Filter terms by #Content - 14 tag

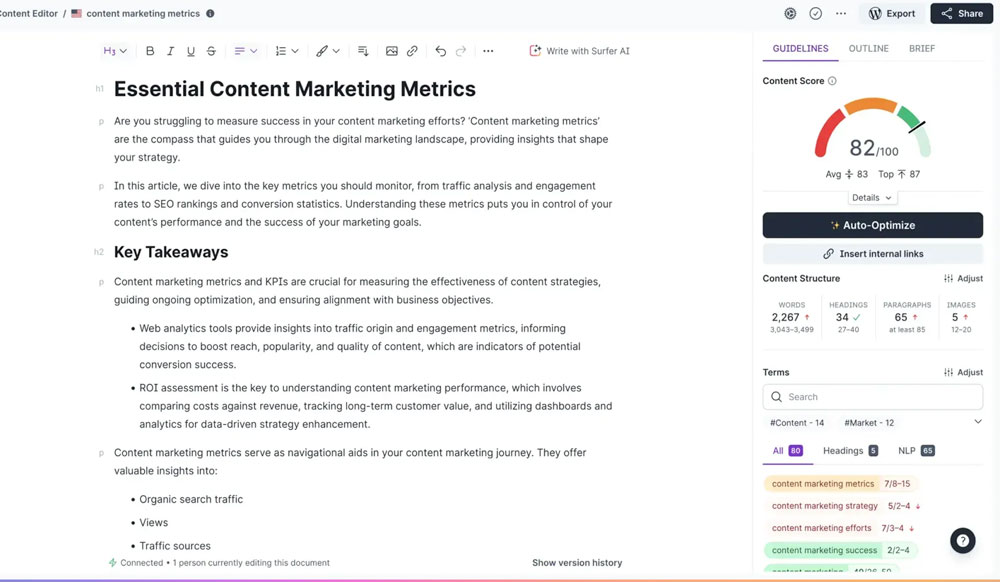coord(797,423)
